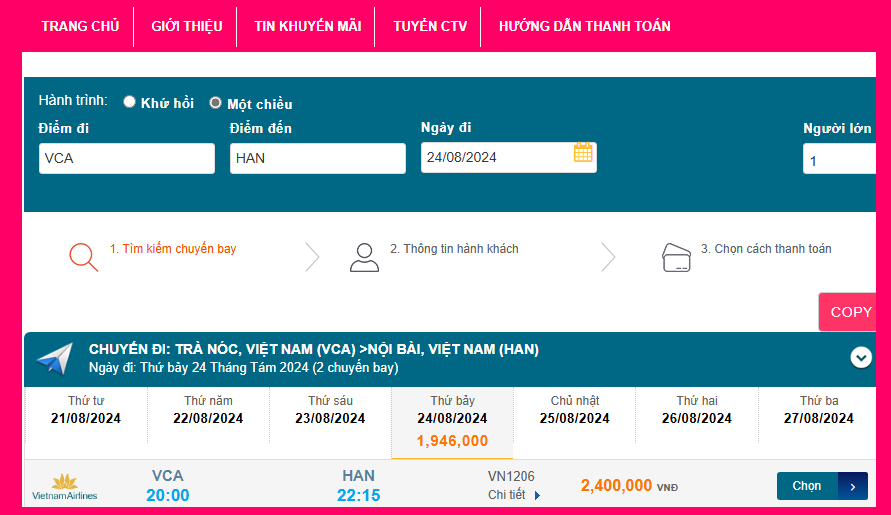Open the TRANG CHỦ menu item
This screenshot has width=891, height=515.
coord(80,27)
